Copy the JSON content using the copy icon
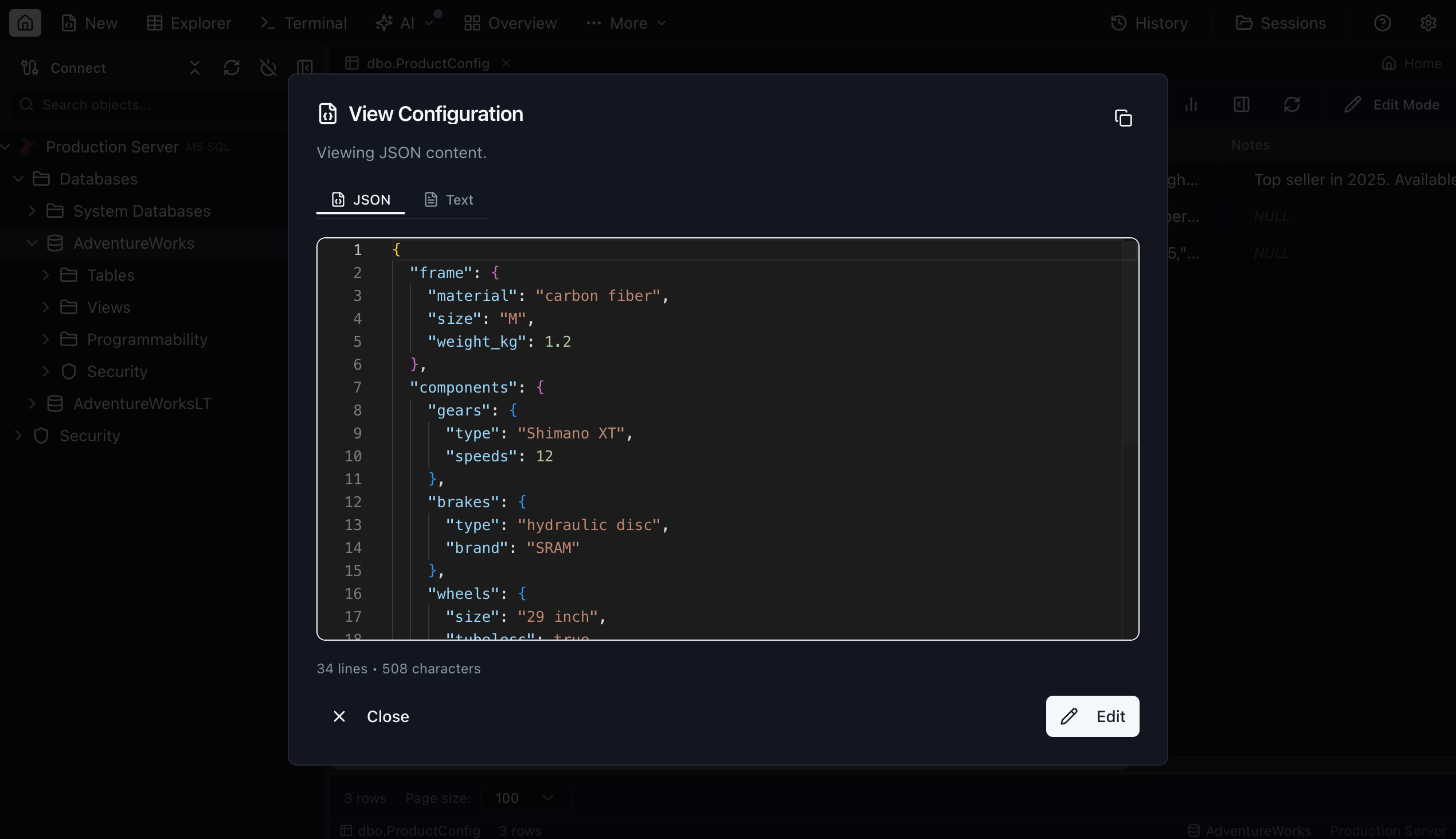 coord(1124,117)
